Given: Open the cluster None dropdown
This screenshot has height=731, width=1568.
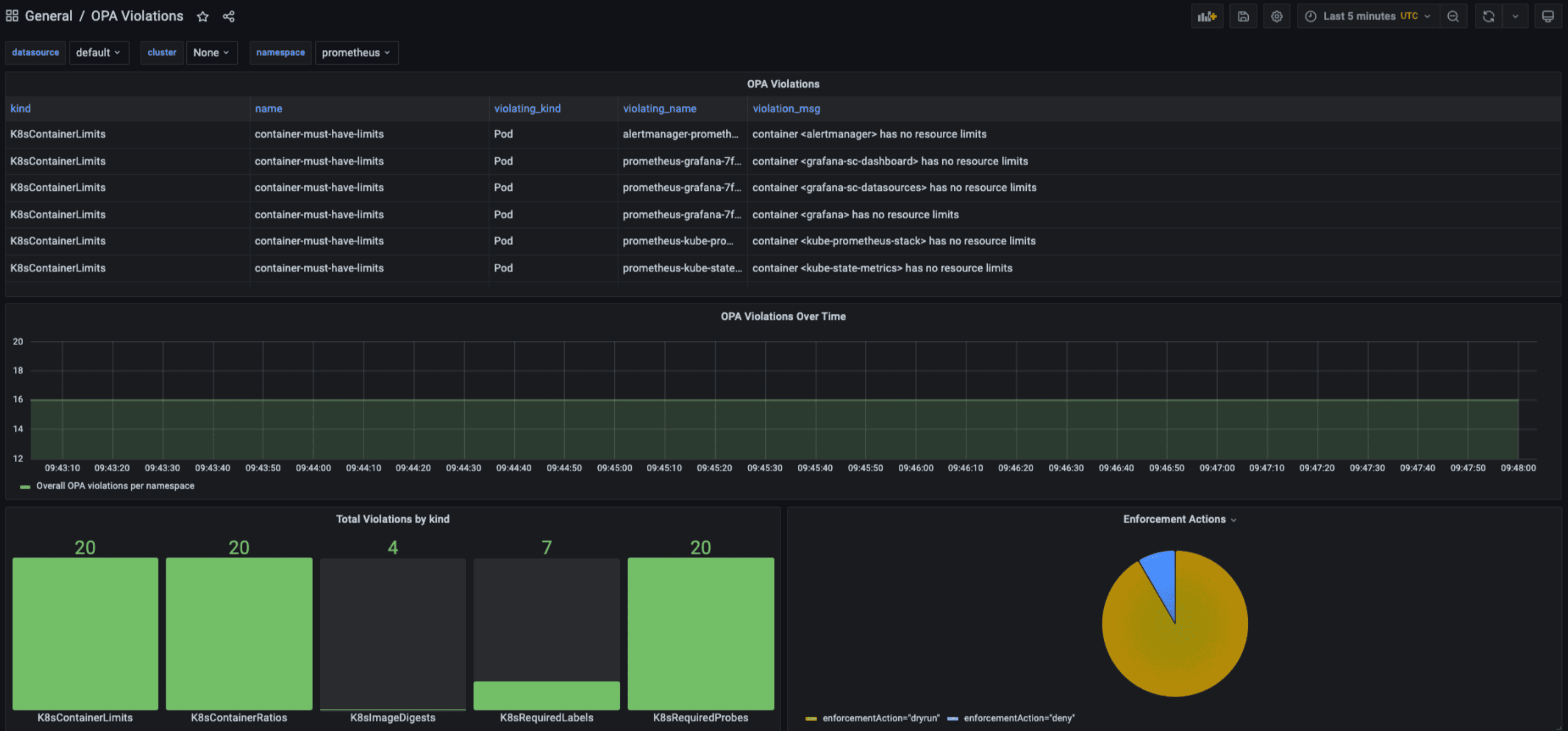Looking at the screenshot, I should [x=211, y=52].
